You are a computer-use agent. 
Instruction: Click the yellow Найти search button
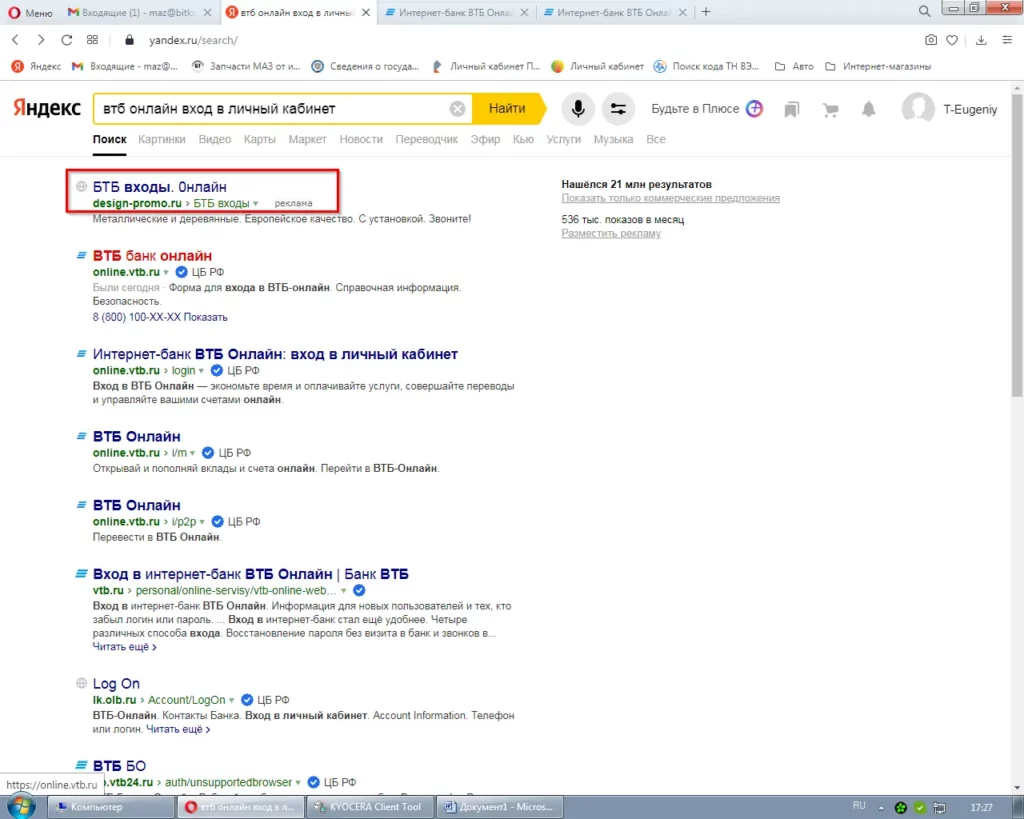tap(507, 109)
